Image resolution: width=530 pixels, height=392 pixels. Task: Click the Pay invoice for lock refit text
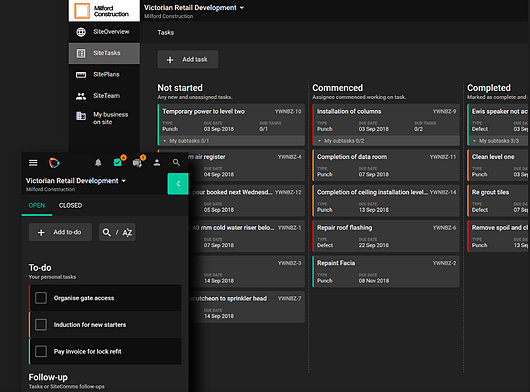tap(88, 351)
